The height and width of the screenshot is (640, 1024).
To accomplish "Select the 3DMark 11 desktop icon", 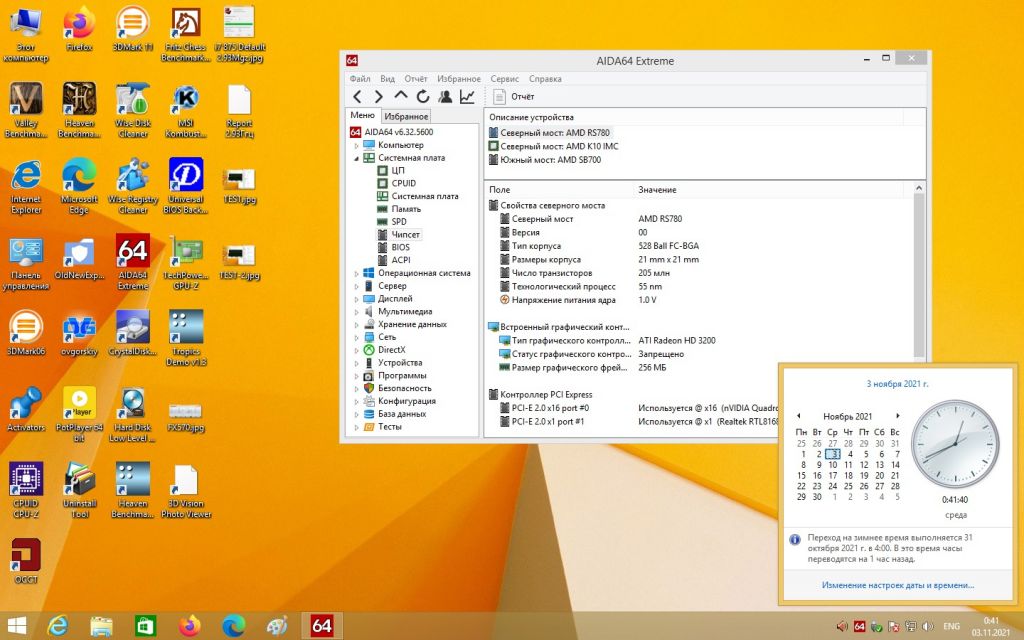I will click(x=133, y=29).
